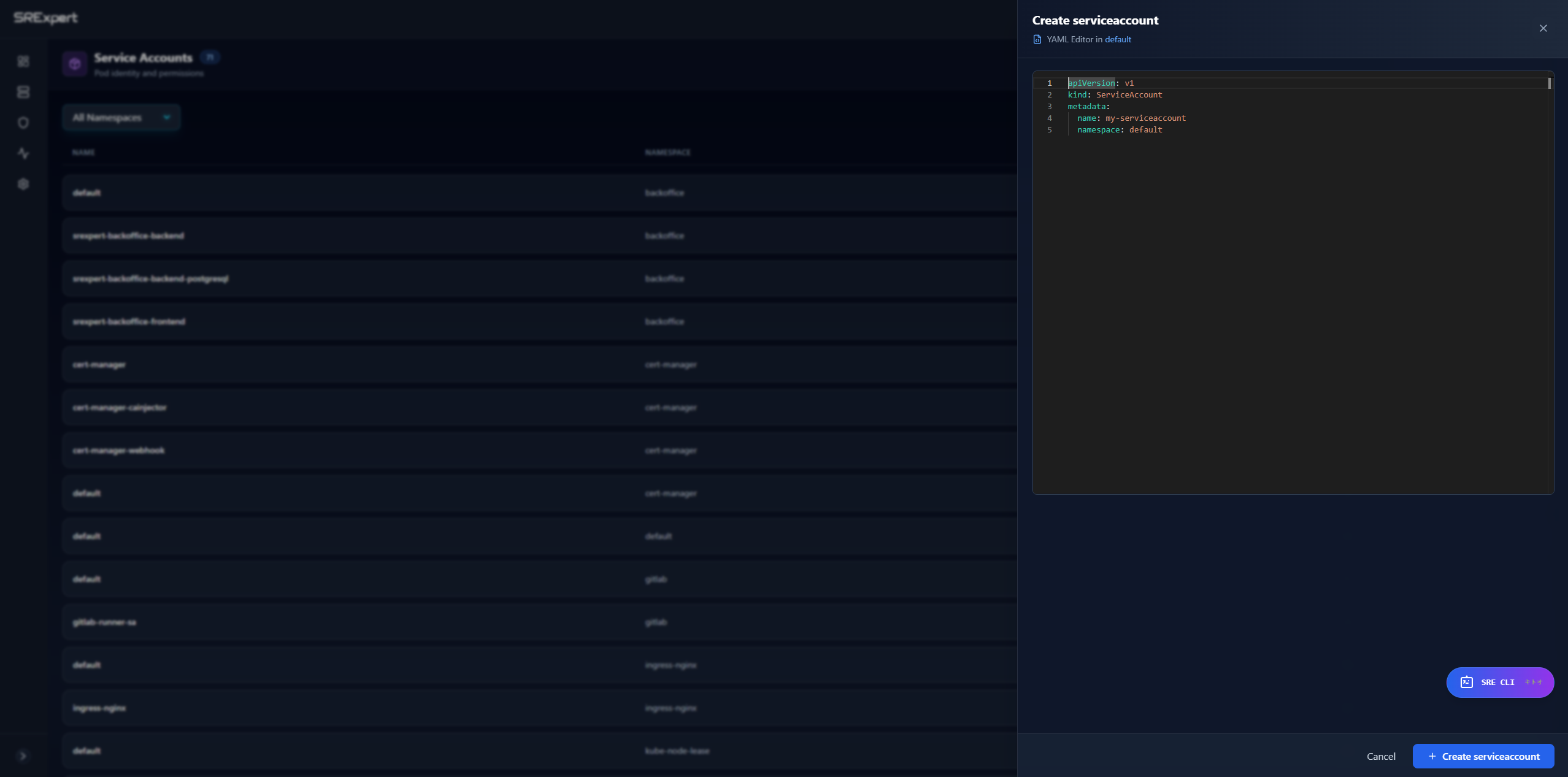This screenshot has height=777, width=1568.
Task: Open the dashboard grid icon in sidebar
Action: [23, 61]
